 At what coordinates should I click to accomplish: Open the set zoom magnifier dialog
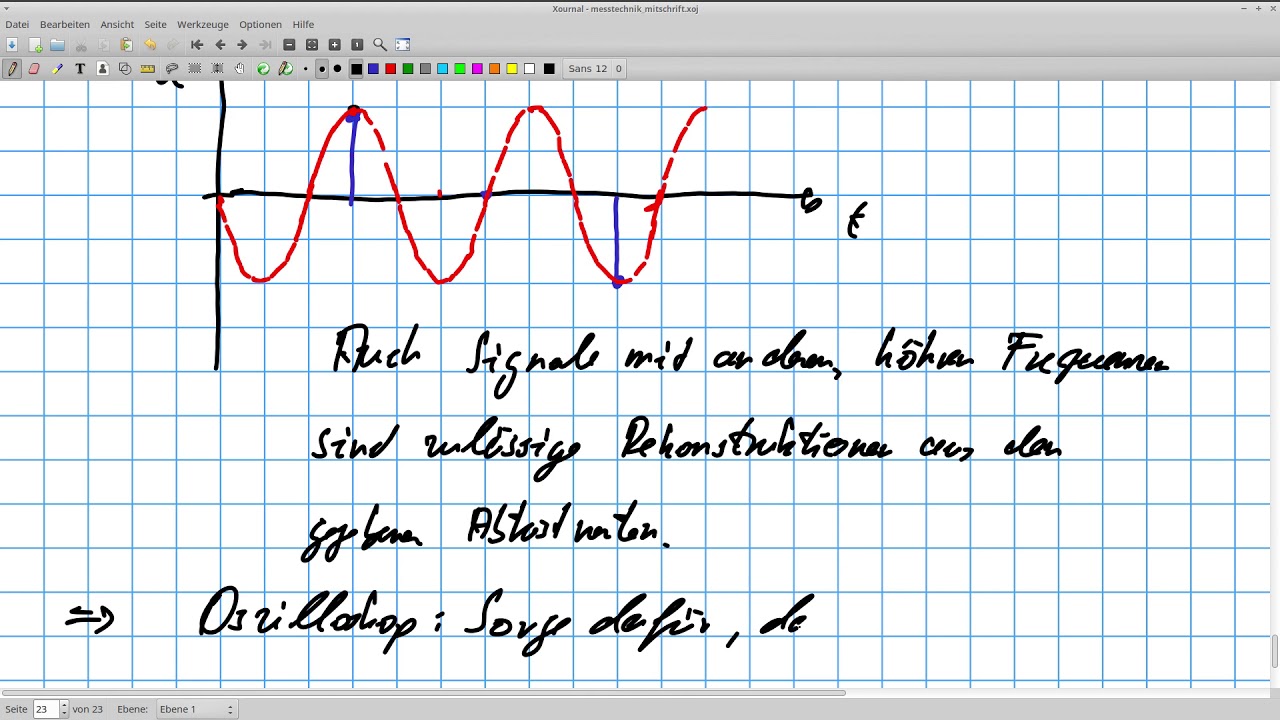380,45
